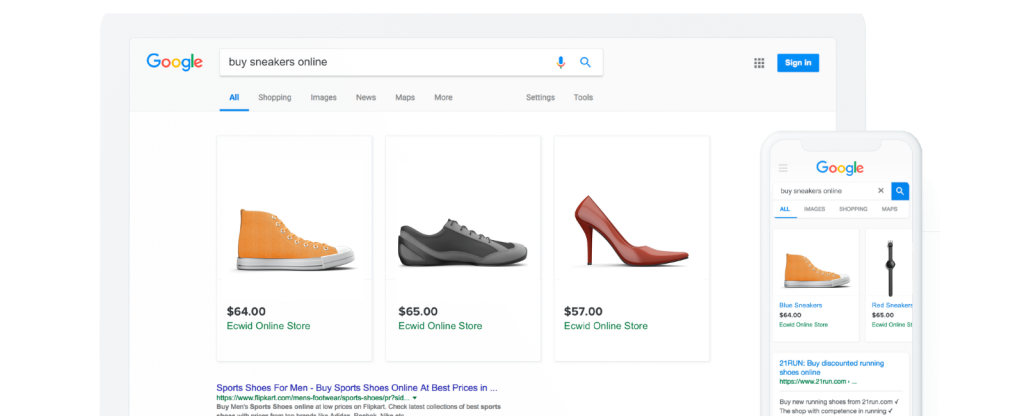The width and height of the screenshot is (1024, 416).
Task: Click the phone search field
Action: 832,191
